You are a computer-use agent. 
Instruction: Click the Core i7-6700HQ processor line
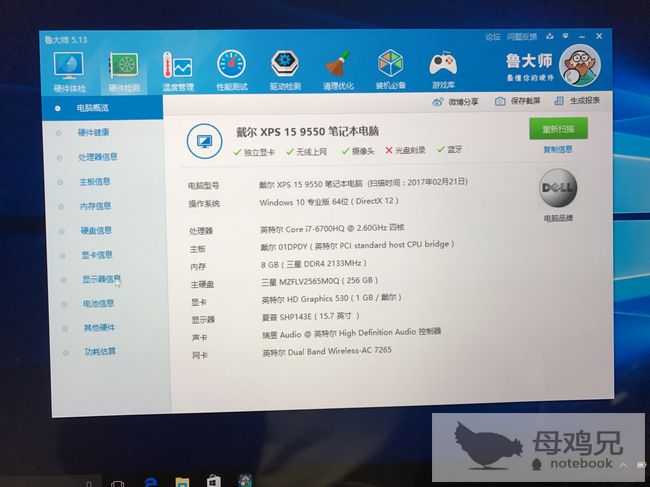[332, 228]
